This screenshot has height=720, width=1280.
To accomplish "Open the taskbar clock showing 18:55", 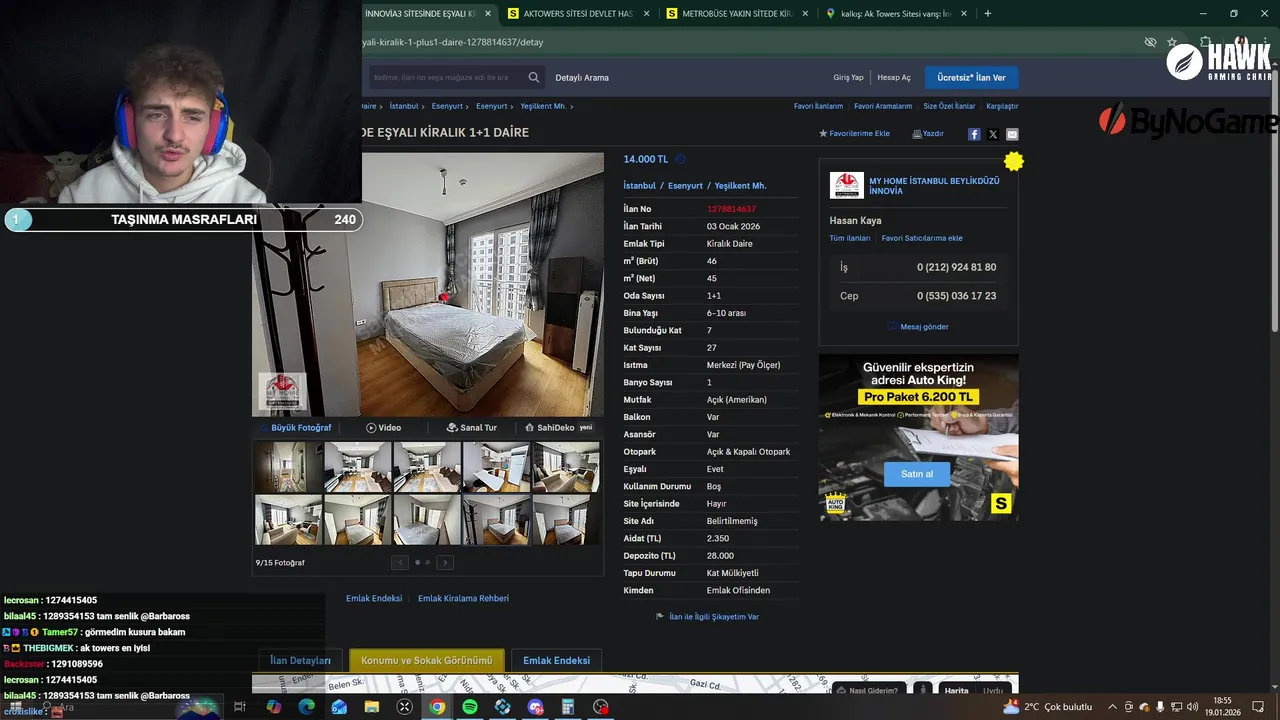I will click(x=1222, y=707).
